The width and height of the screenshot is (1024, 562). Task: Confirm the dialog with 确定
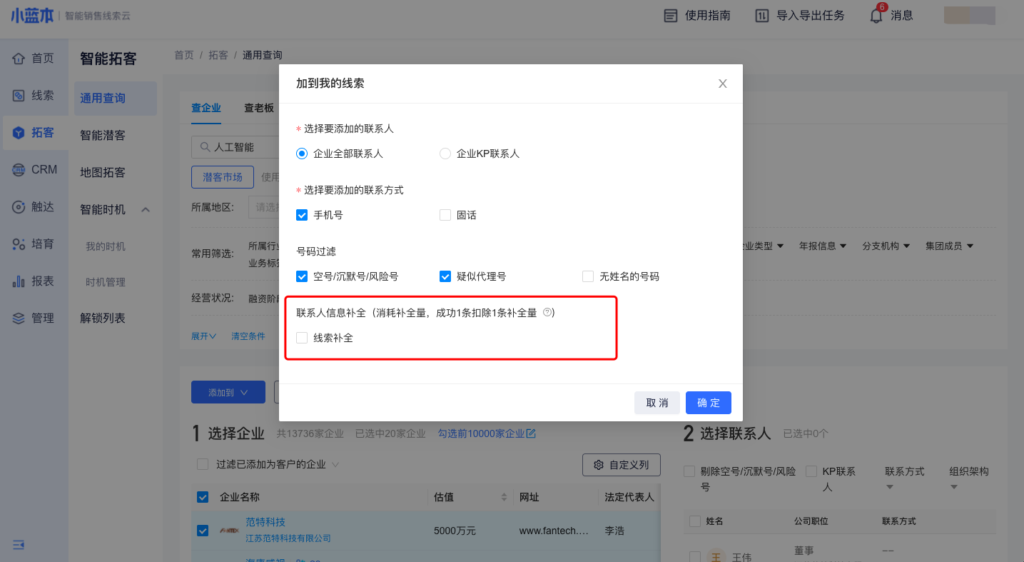[x=708, y=402]
